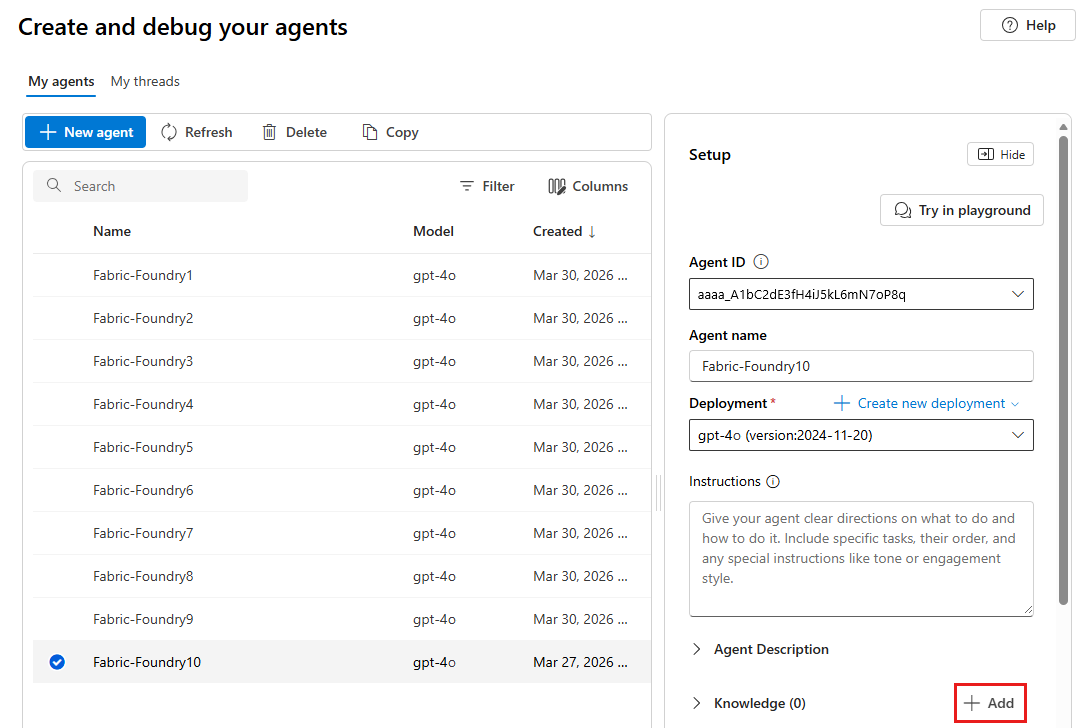1090x728 pixels.
Task: Click the Instructions info icon
Action: 773,481
